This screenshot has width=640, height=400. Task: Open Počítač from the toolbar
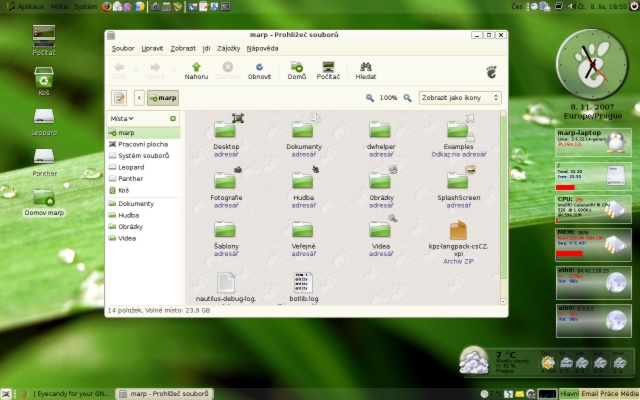(x=328, y=71)
